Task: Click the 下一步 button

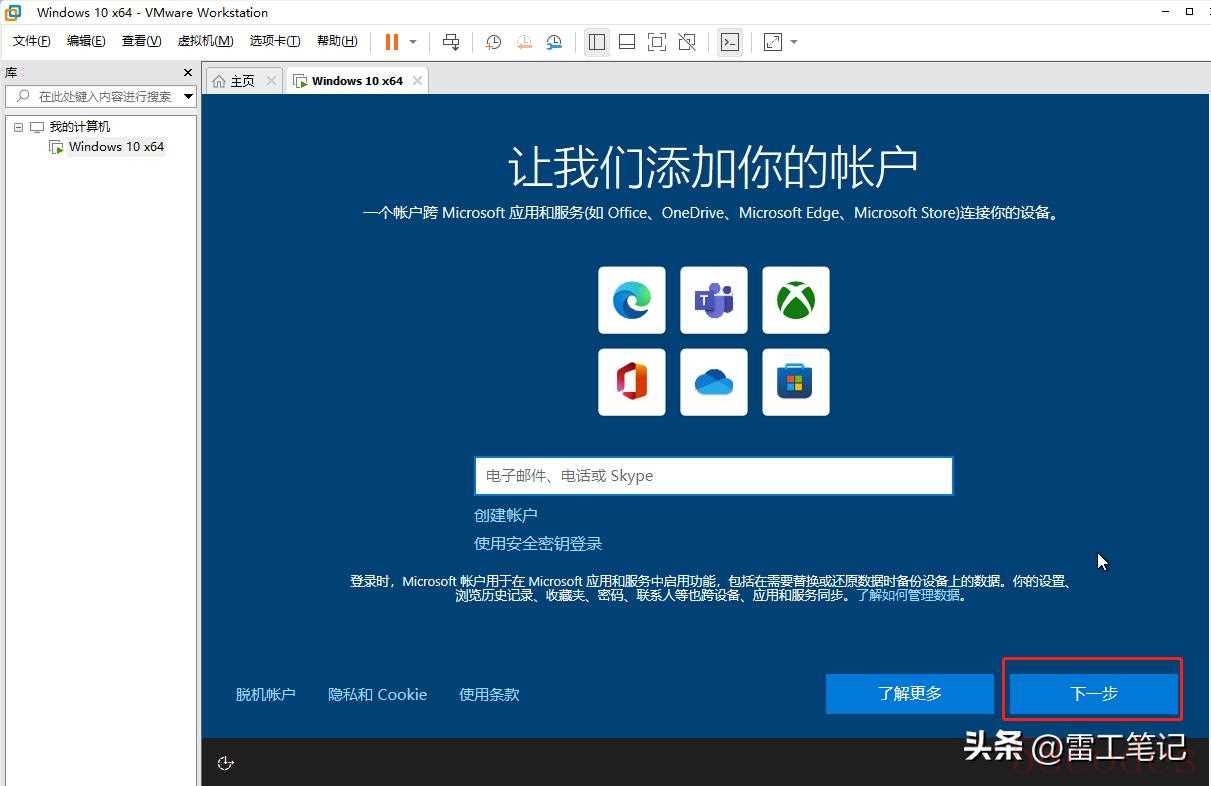Action: [1093, 693]
